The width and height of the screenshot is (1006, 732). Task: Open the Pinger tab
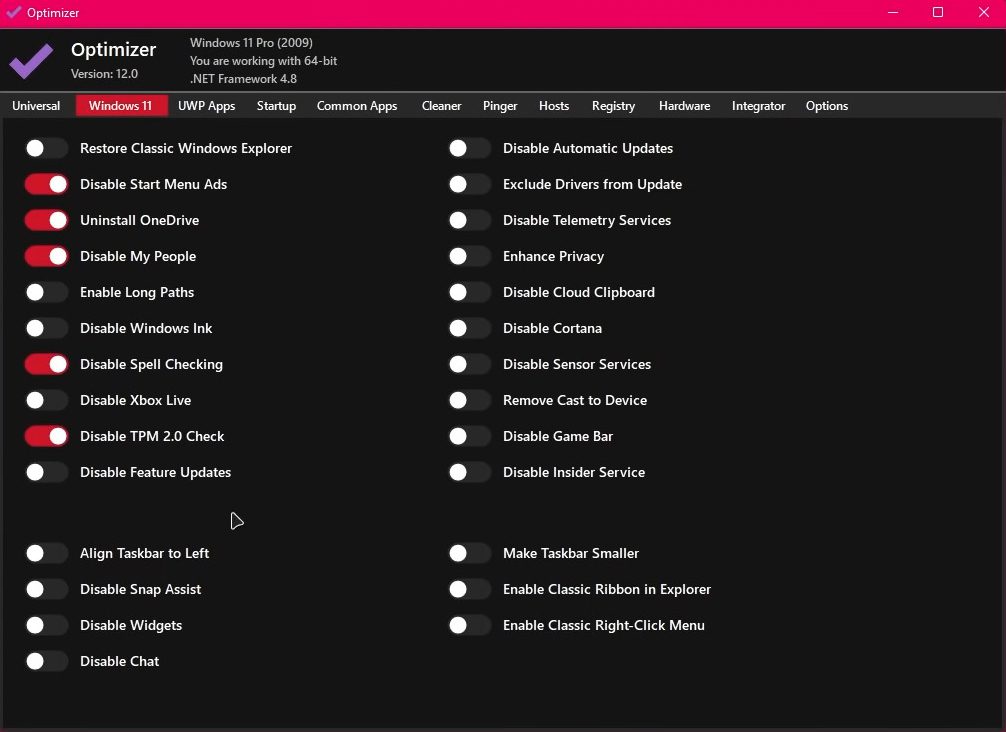coord(500,106)
